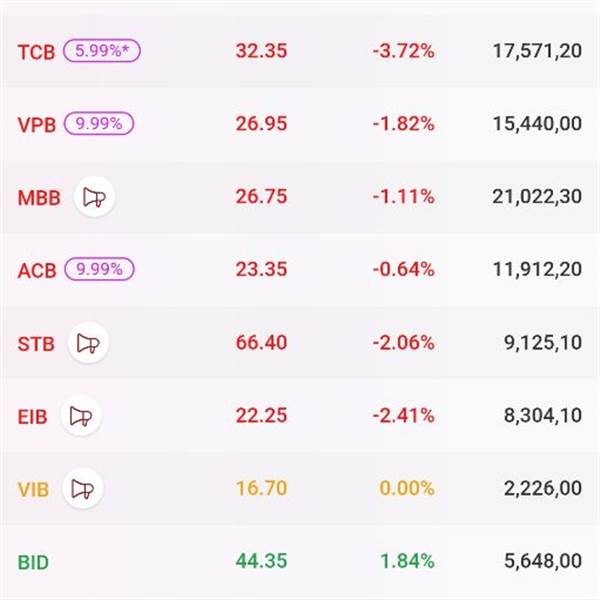Click the ACB ticker name
The width and height of the screenshot is (600, 600).
point(36,271)
